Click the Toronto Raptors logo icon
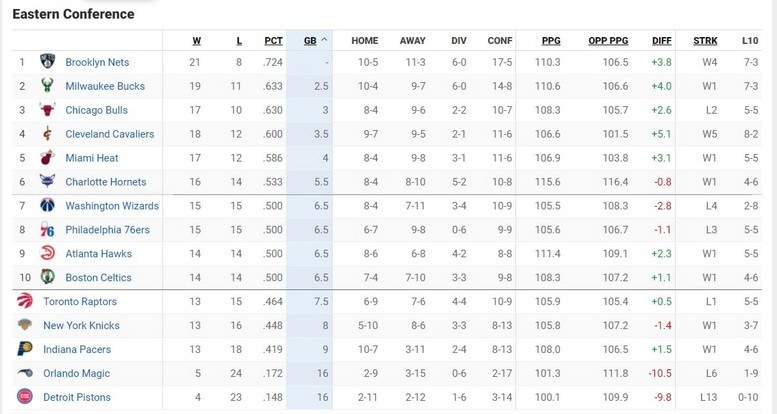Viewport: 777px width, 414px height. (25, 301)
